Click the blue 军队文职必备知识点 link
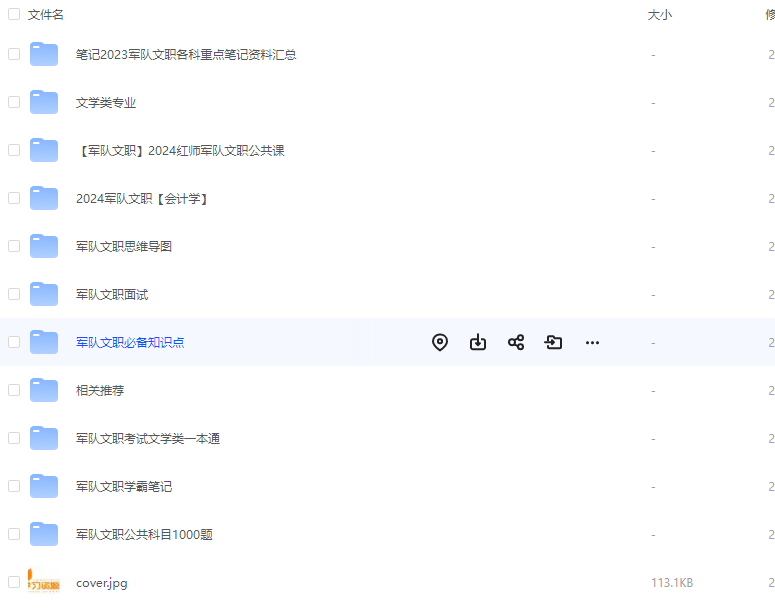The width and height of the screenshot is (775, 610). [x=130, y=342]
